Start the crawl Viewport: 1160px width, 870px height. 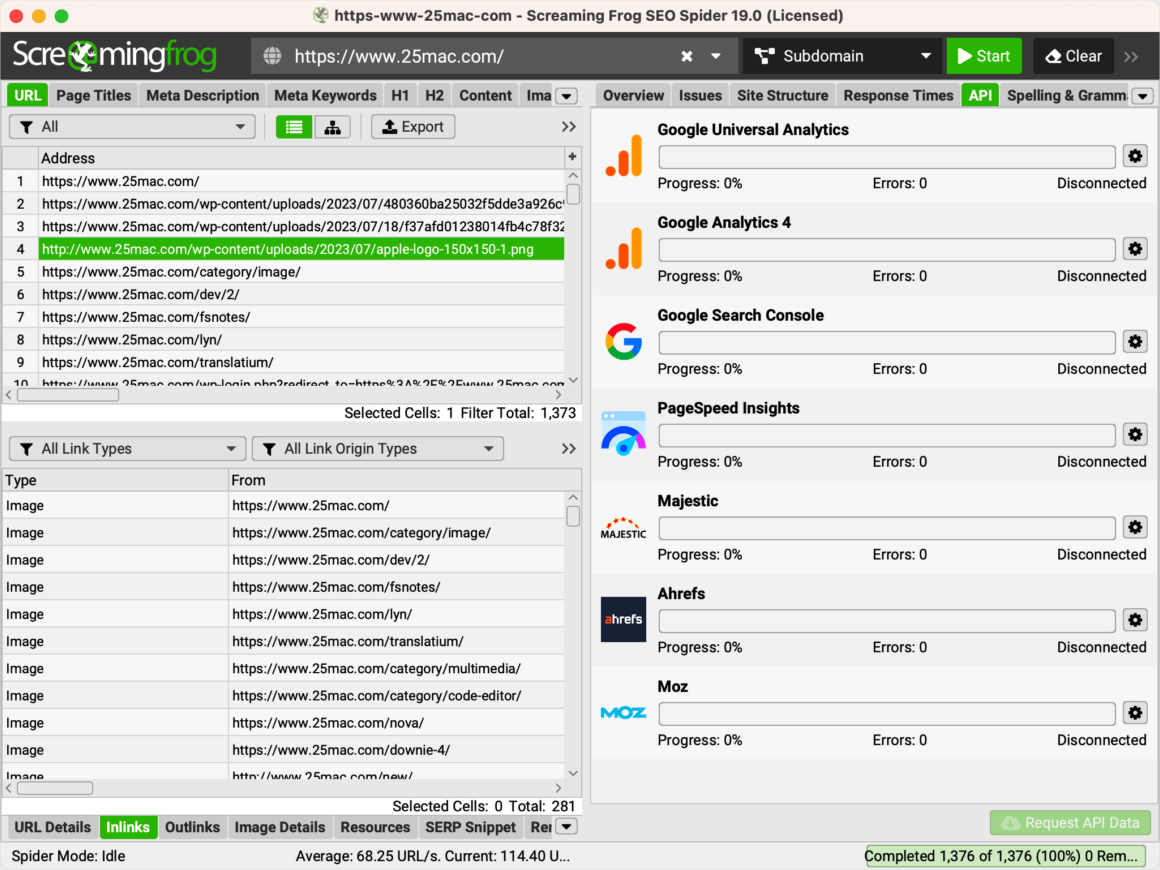pyautogui.click(x=984, y=56)
